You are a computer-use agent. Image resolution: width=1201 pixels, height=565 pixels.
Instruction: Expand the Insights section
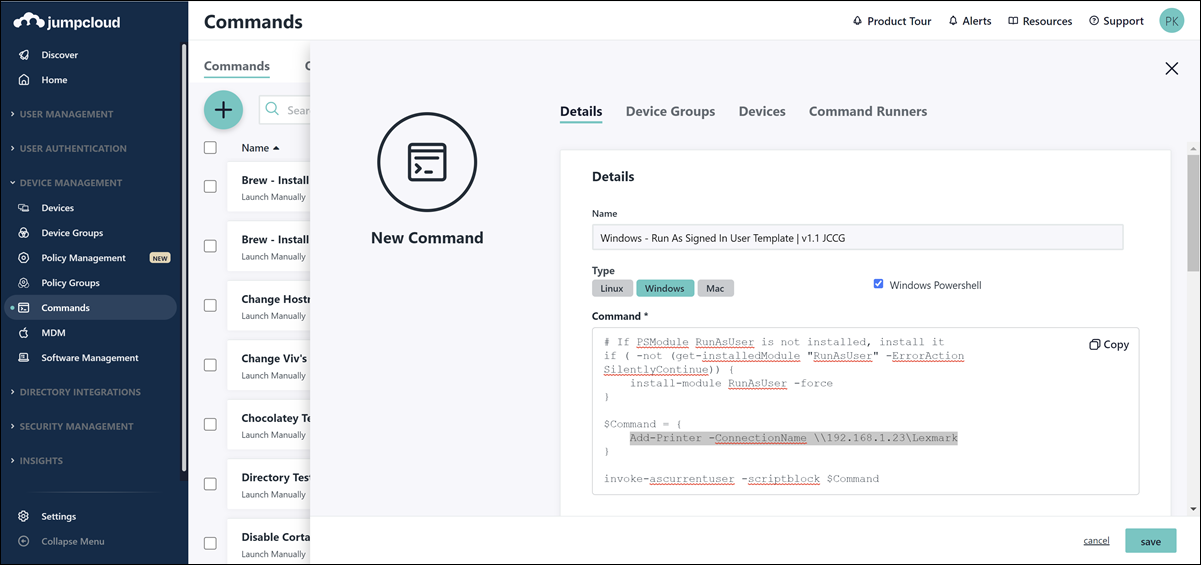click(x=41, y=461)
